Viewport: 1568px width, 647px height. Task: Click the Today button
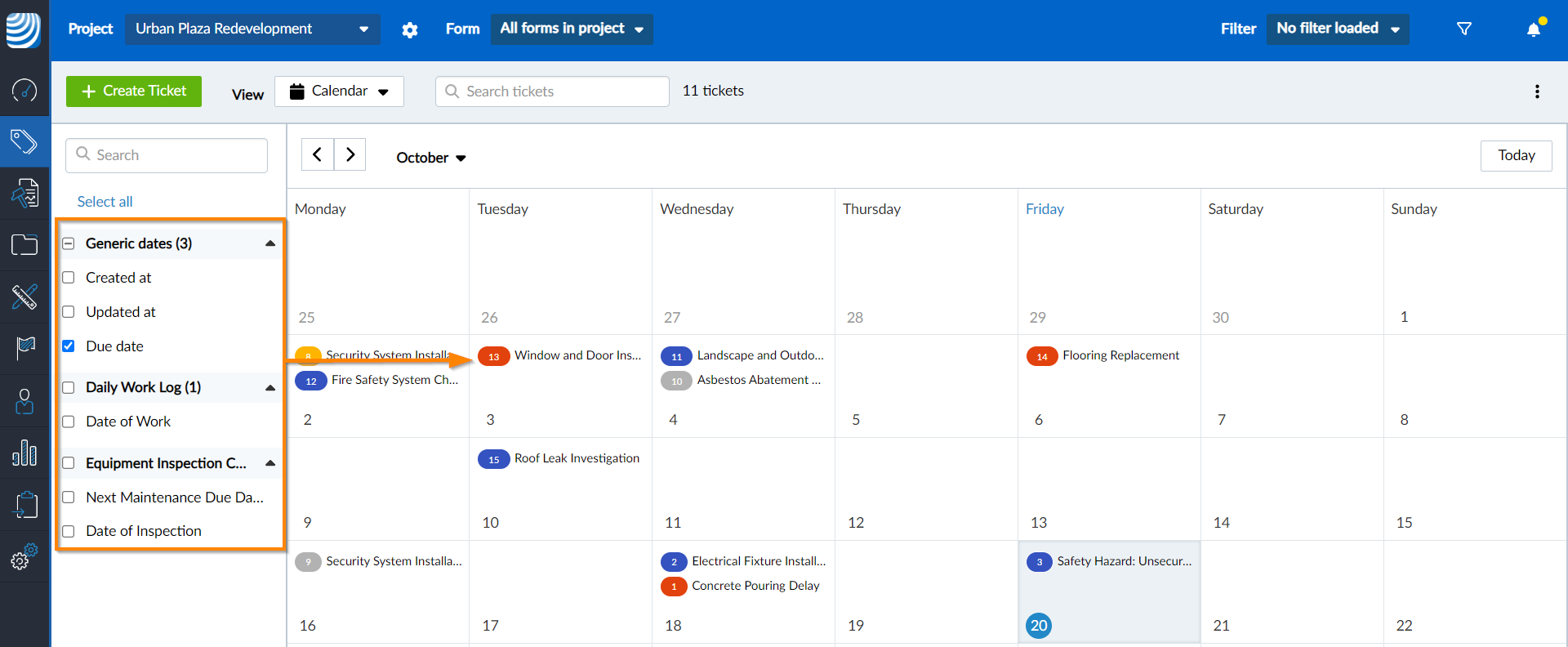pyautogui.click(x=1517, y=155)
